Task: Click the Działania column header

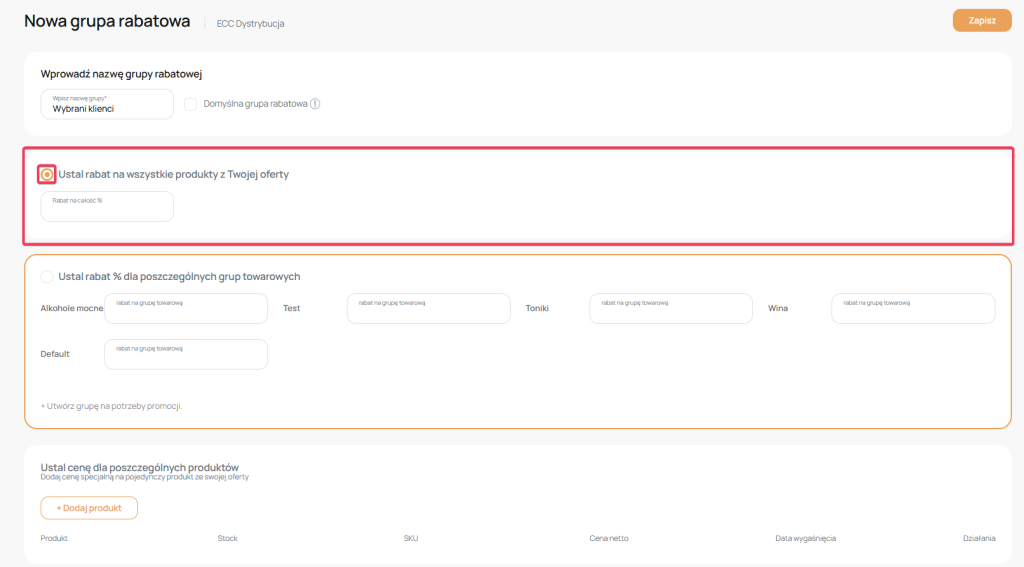Action: 979,538
